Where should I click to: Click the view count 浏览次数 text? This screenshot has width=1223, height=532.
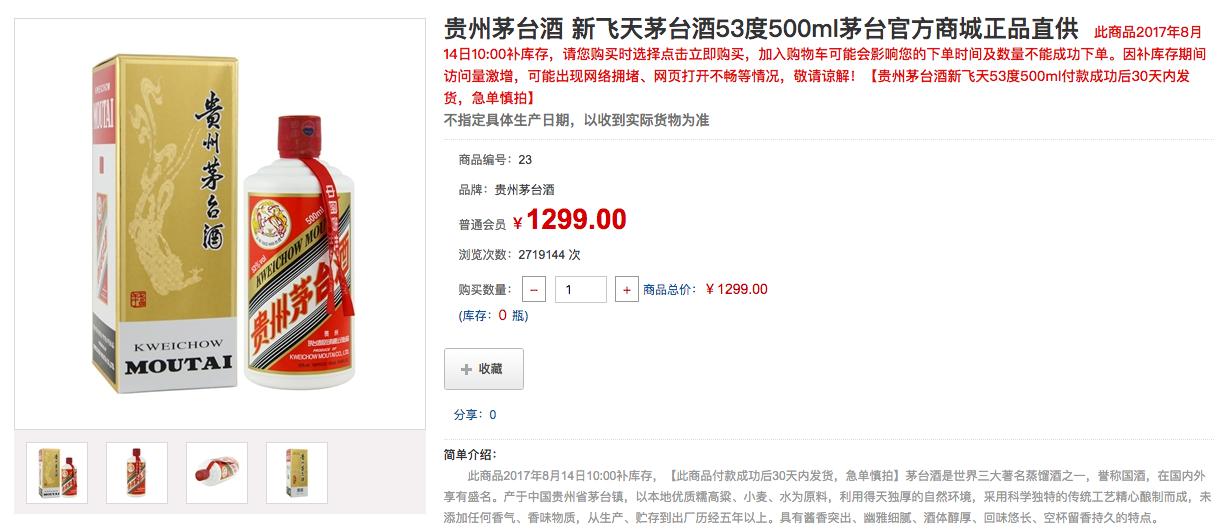519,255
